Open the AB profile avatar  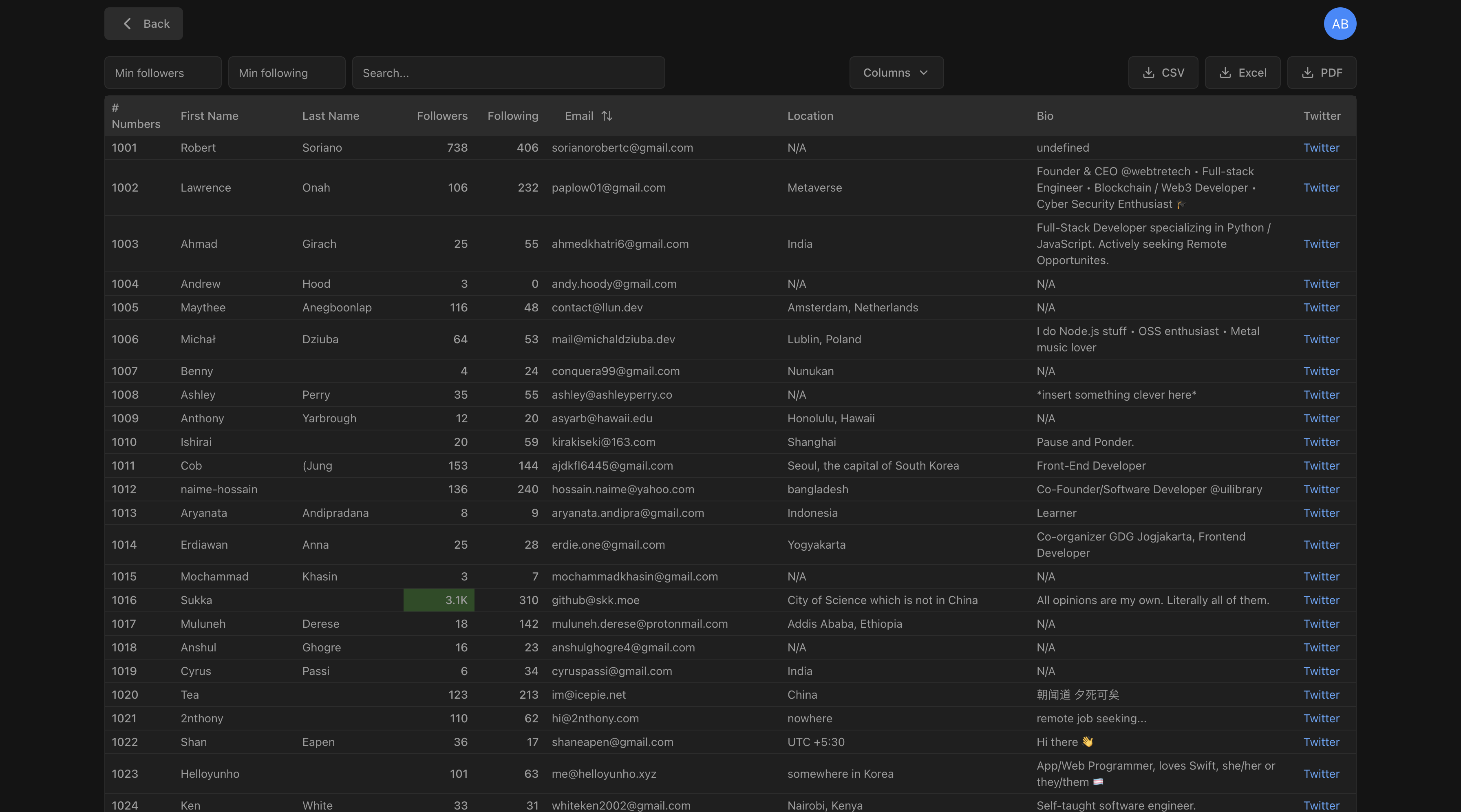(x=1340, y=23)
